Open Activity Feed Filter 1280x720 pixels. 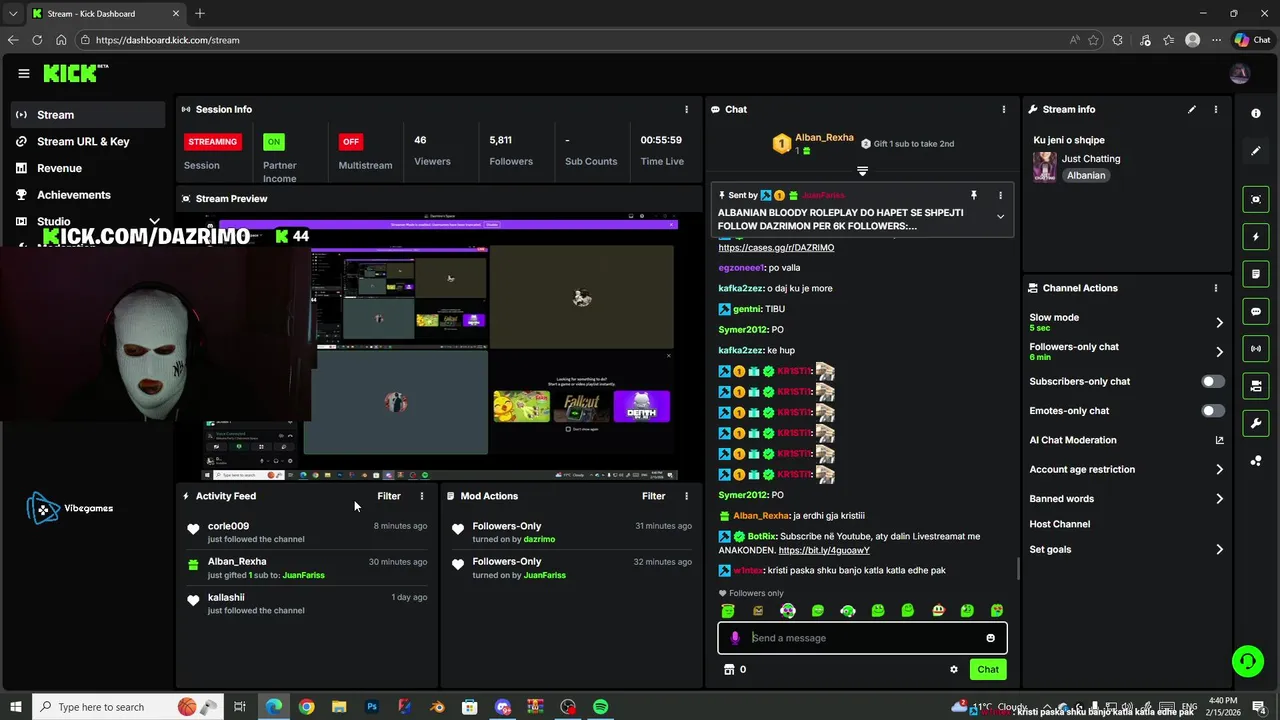(389, 496)
